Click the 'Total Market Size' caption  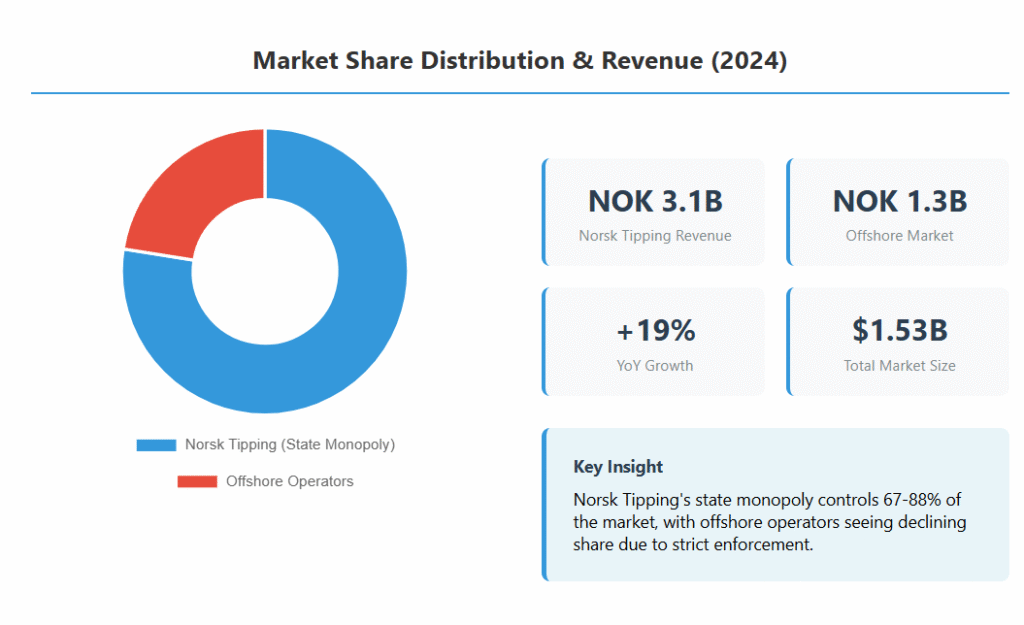pos(899,365)
